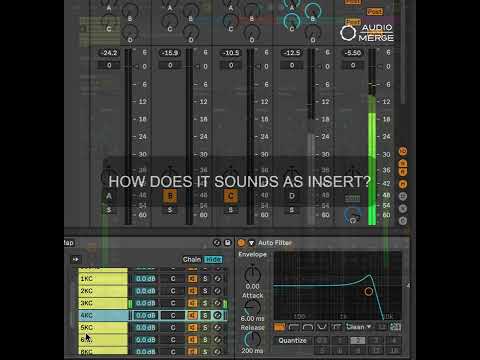Click the -24.2 volume value on return A
This screenshot has height=360, width=480.
(109, 53)
